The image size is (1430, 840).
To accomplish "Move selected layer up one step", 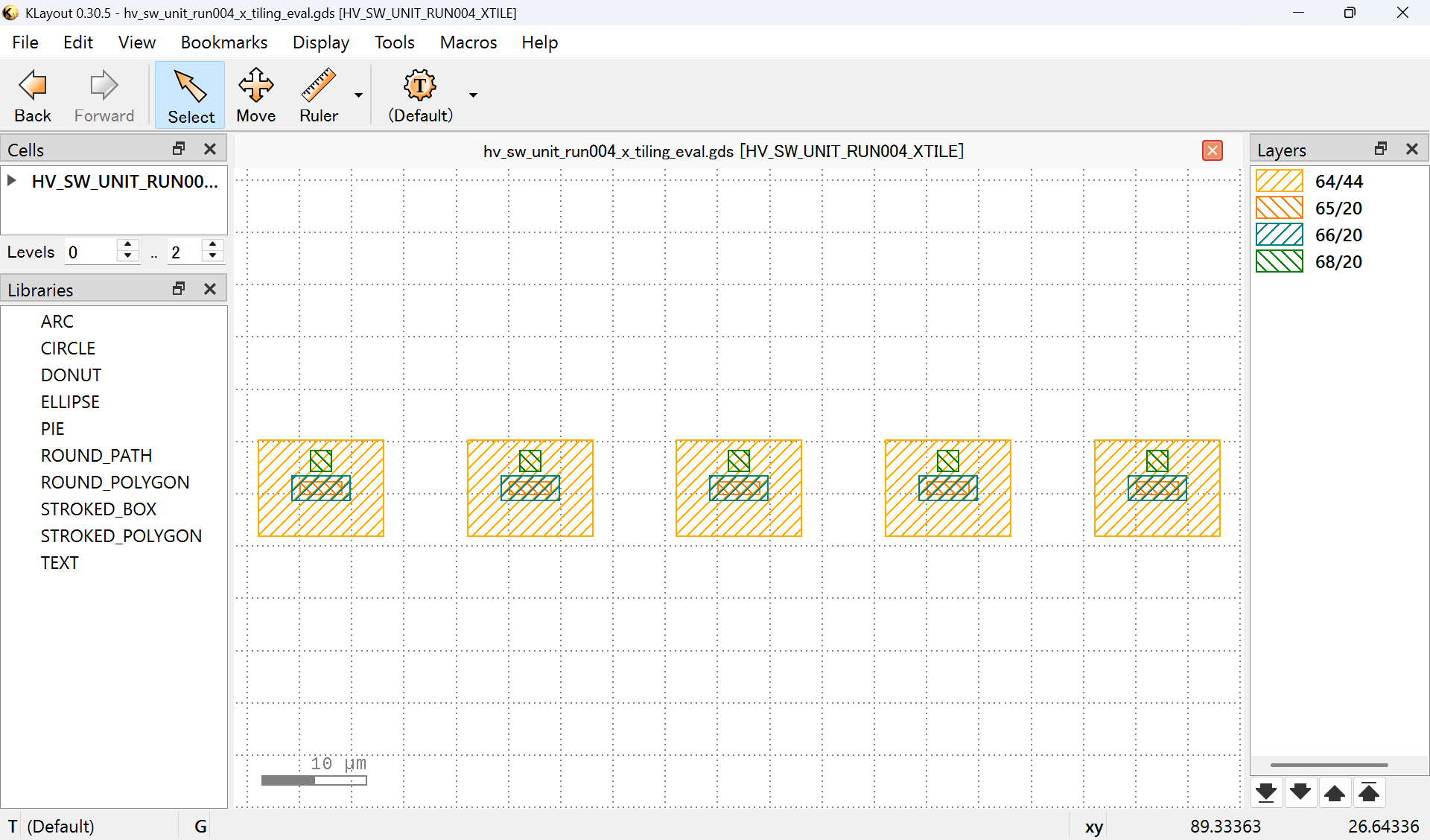I will [x=1335, y=792].
